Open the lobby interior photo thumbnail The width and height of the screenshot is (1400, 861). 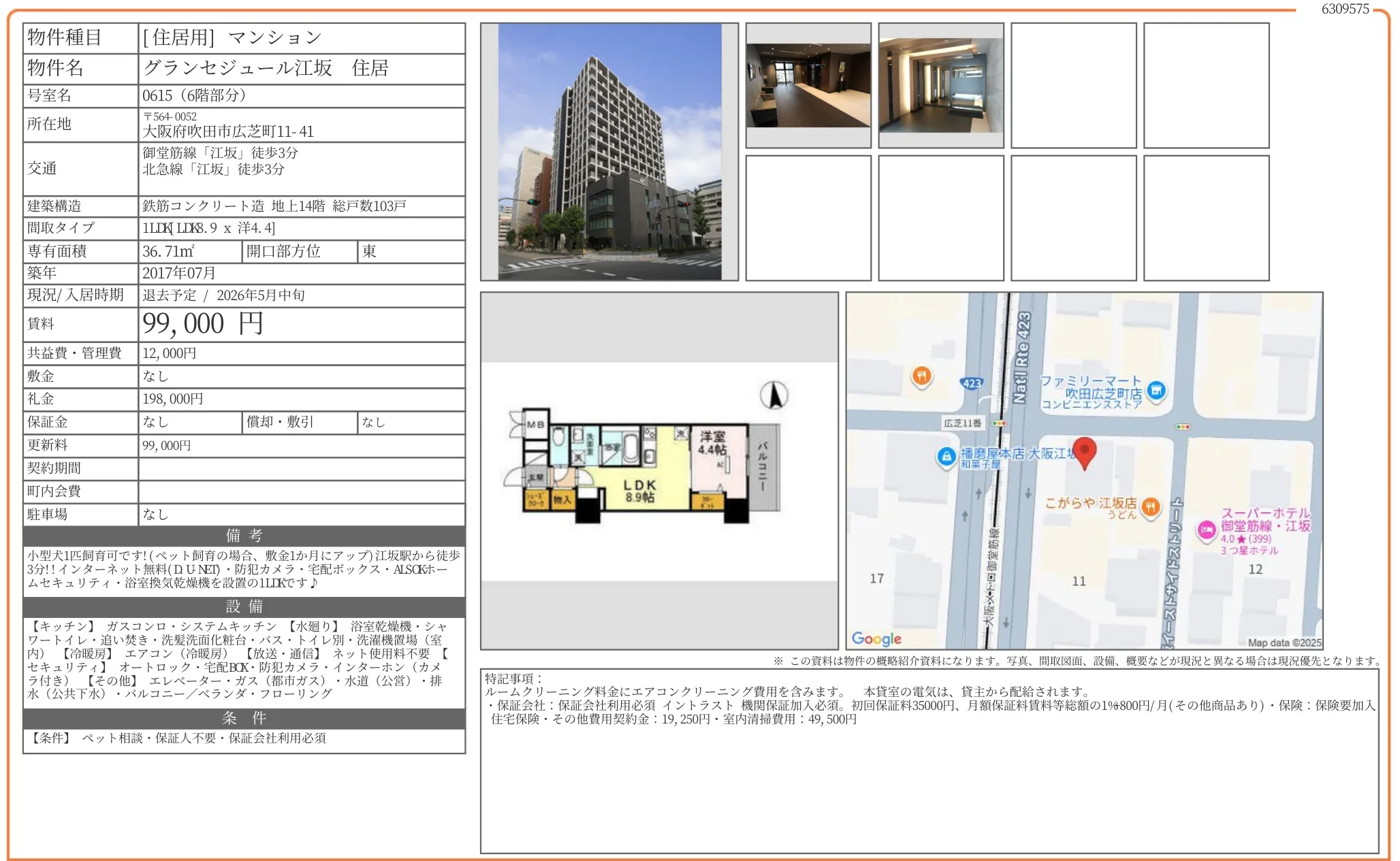pos(808,86)
